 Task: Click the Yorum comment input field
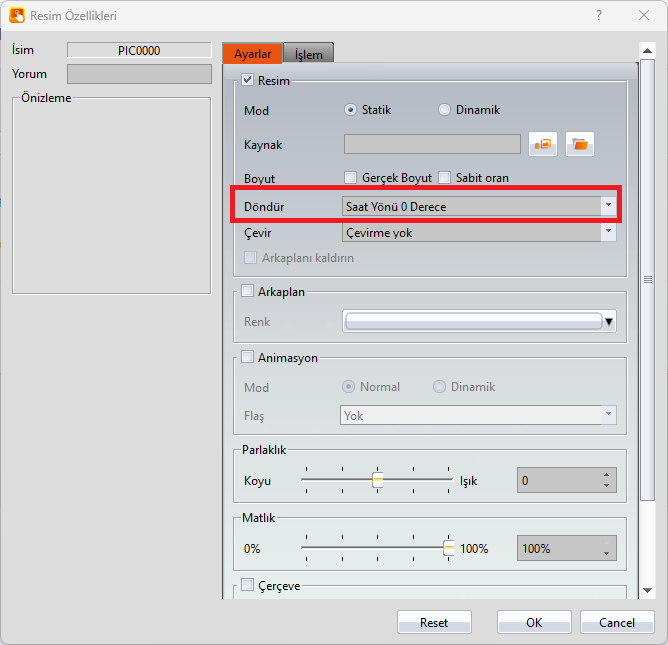[139, 74]
